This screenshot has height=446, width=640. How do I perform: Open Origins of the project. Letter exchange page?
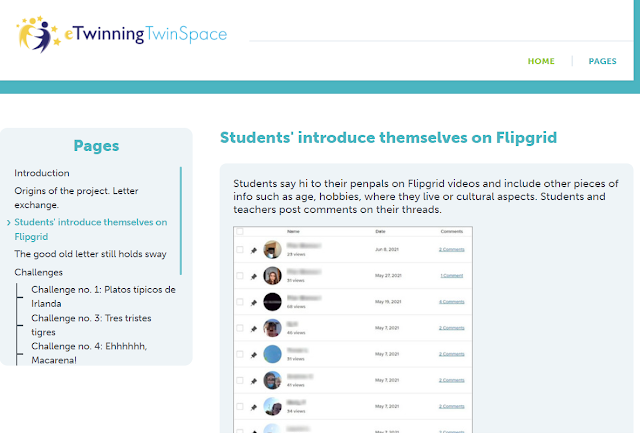(x=76, y=198)
